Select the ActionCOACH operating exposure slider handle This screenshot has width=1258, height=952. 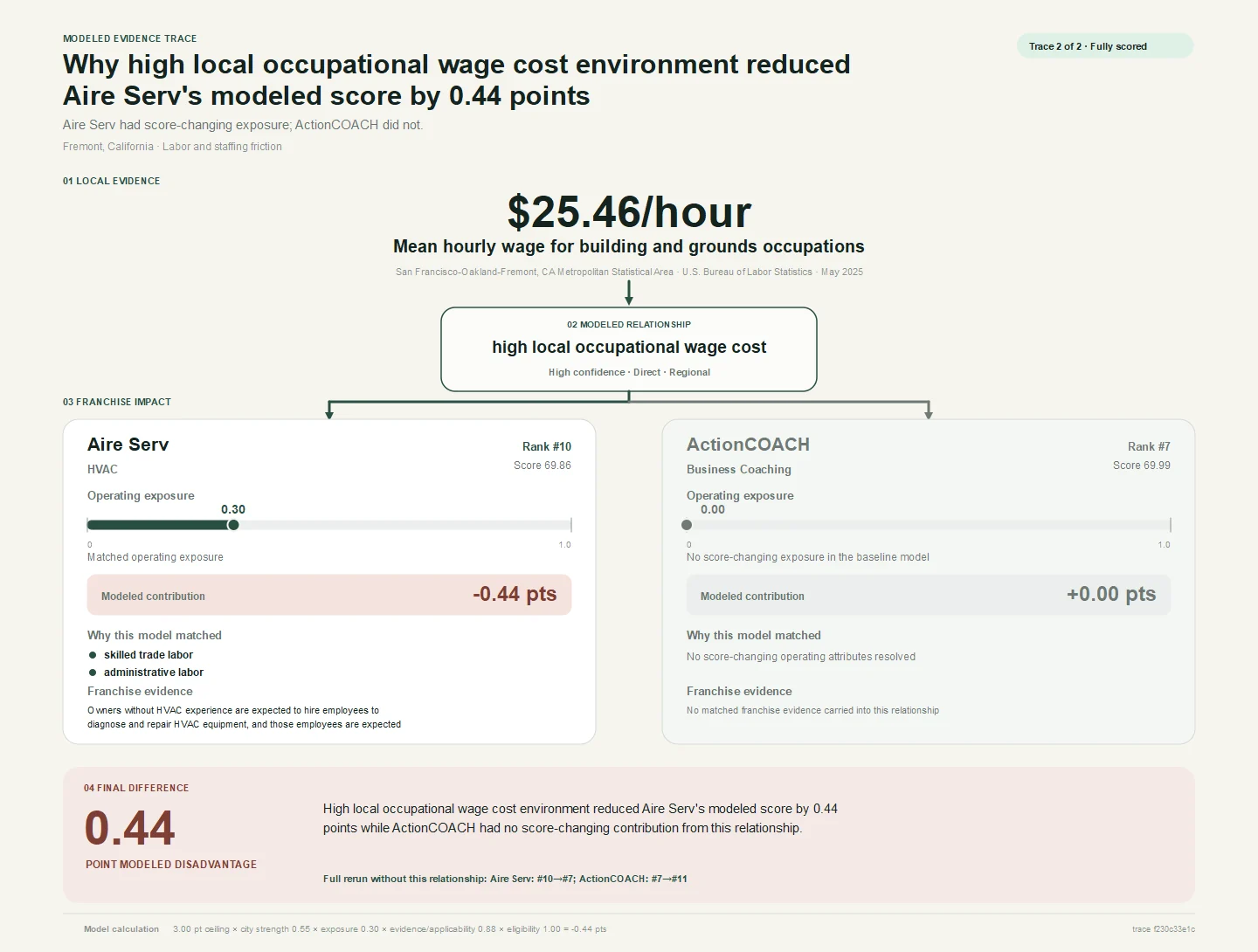coord(687,525)
